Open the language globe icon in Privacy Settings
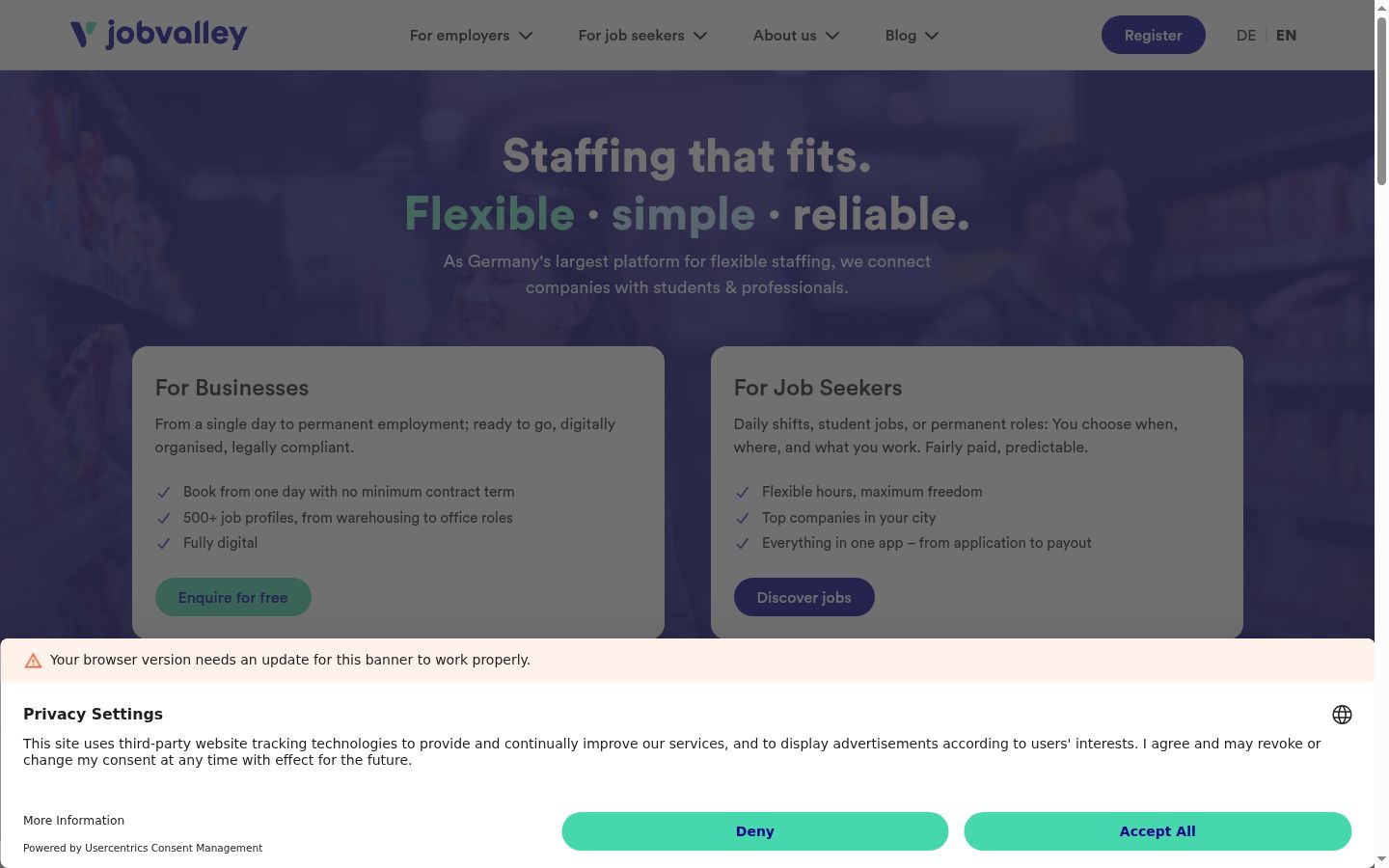This screenshot has height=868, width=1389. pyautogui.click(x=1342, y=715)
